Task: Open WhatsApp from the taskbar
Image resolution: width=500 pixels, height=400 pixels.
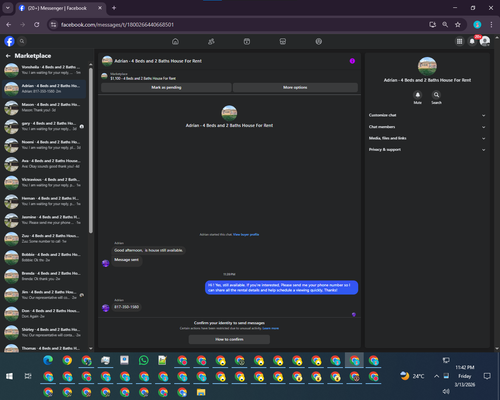Action: click(144, 360)
